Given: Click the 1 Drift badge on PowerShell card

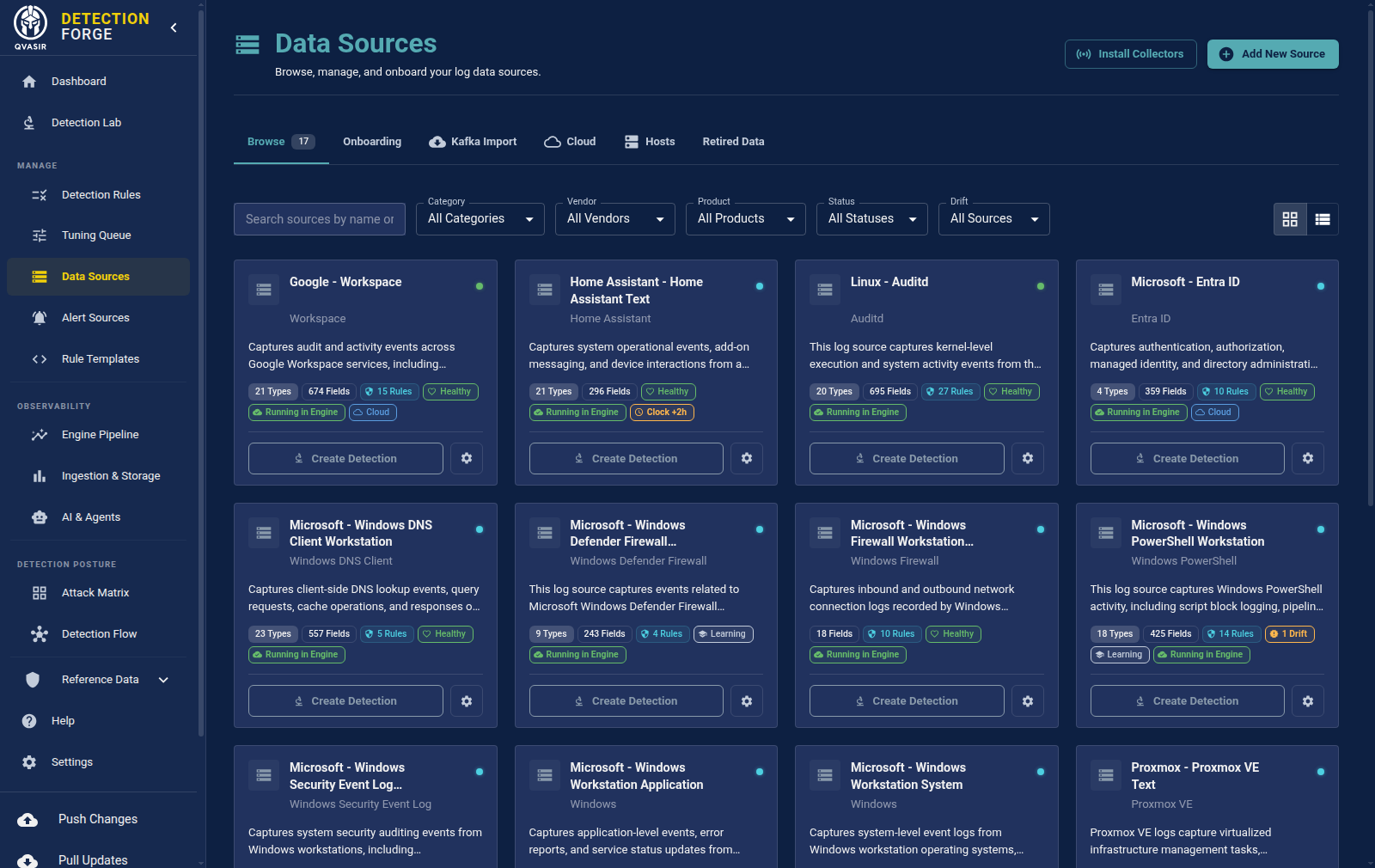Looking at the screenshot, I should pos(1290,634).
